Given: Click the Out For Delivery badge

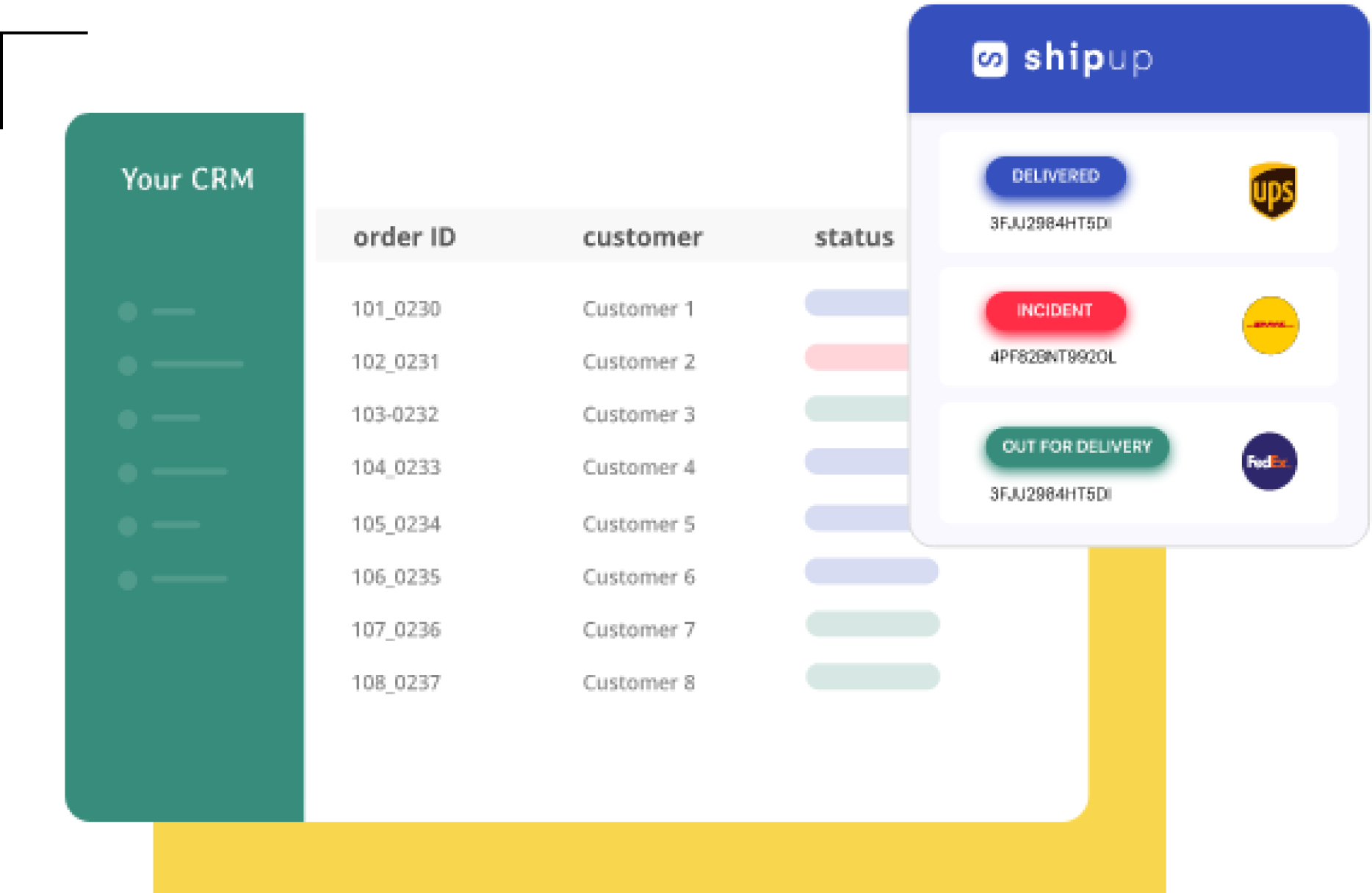Looking at the screenshot, I should tap(1077, 446).
